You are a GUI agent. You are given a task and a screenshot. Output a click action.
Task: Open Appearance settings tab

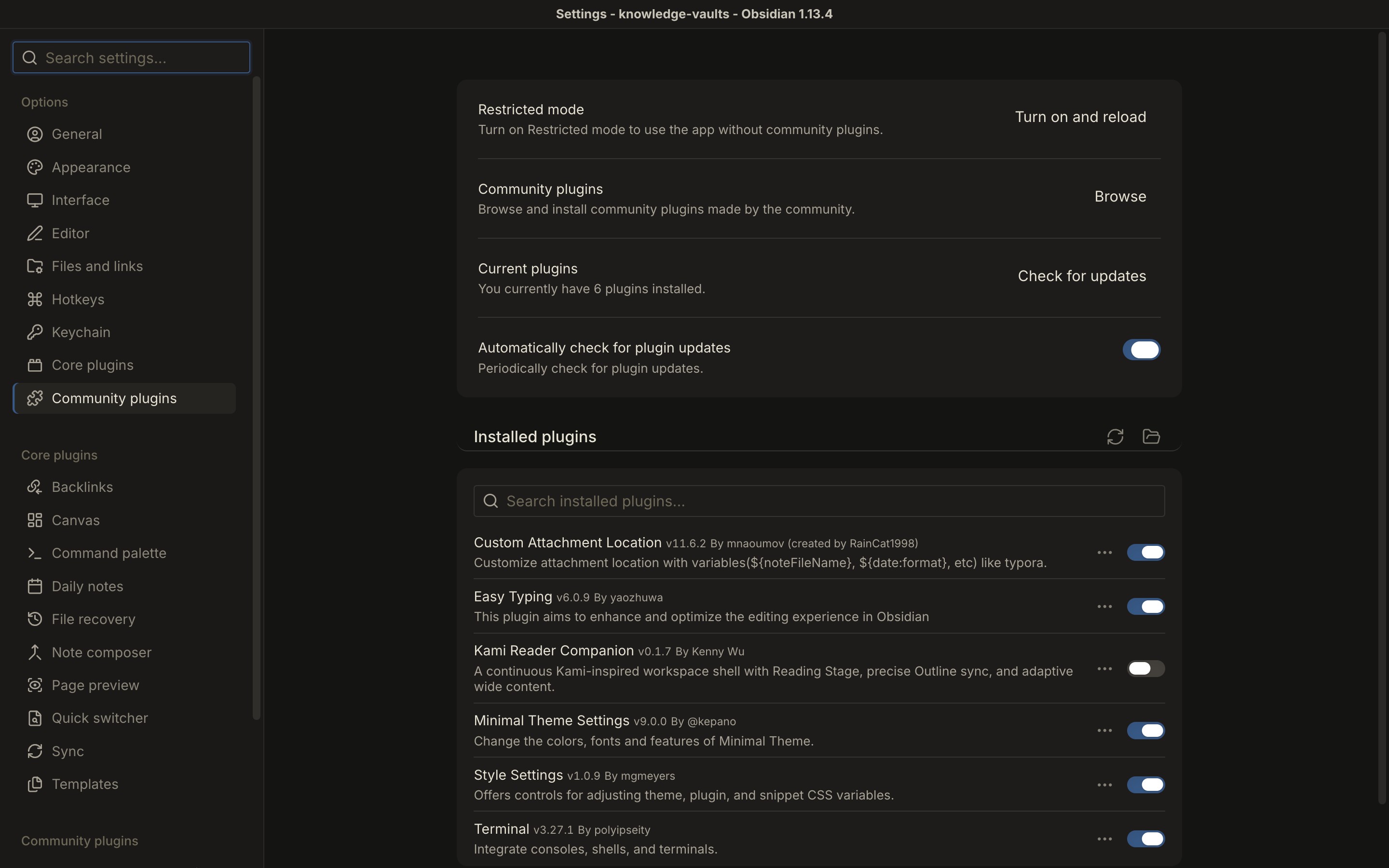pyautogui.click(x=124, y=167)
